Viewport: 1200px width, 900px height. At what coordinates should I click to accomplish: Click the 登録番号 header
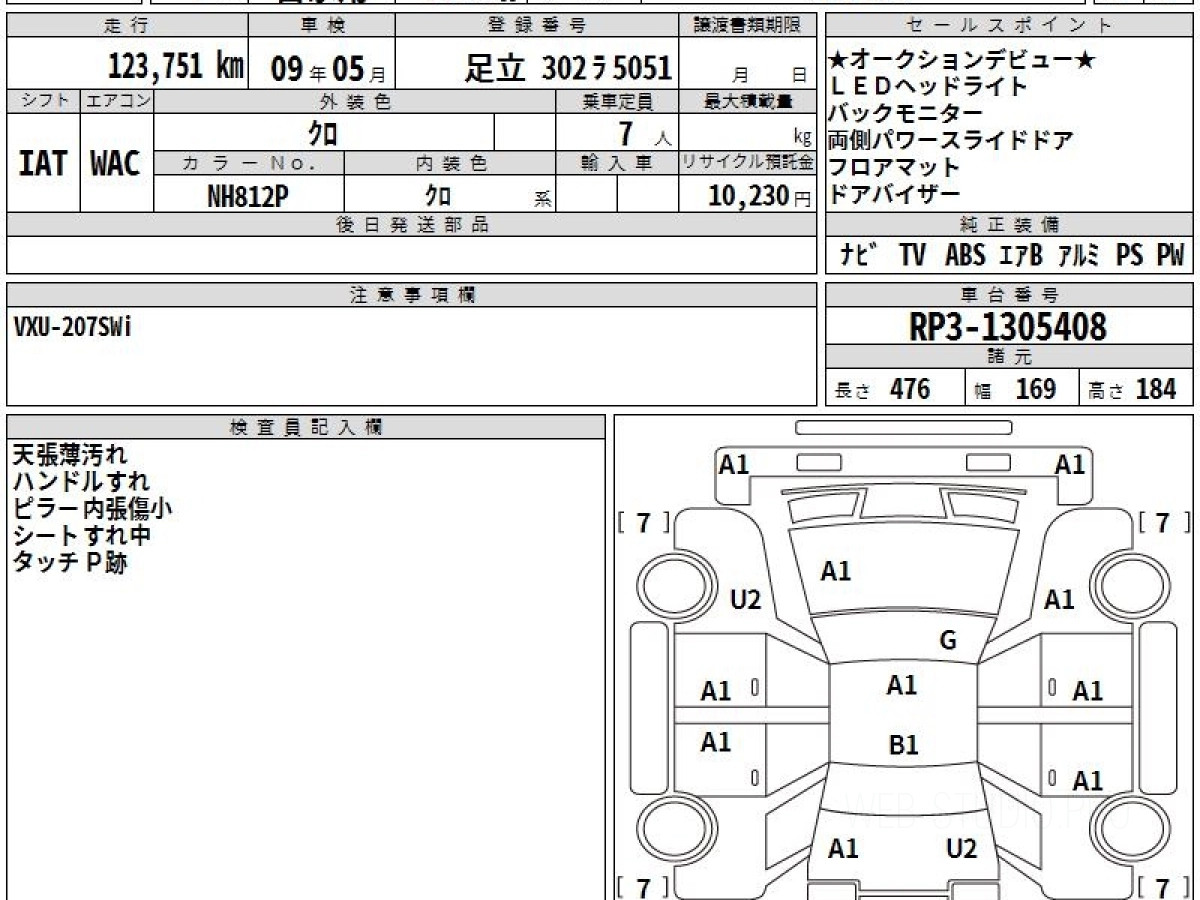tap(537, 25)
